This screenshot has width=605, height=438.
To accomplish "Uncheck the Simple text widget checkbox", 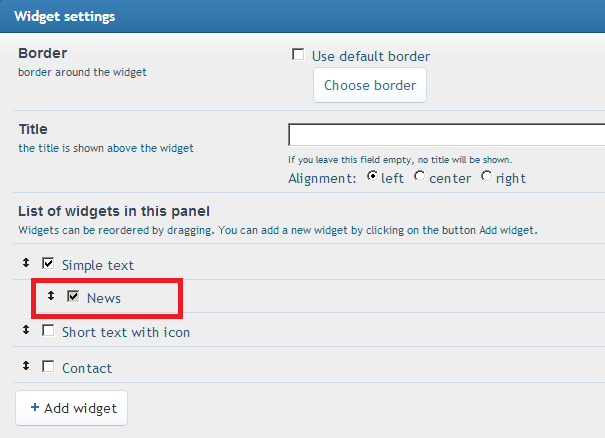I will 48,264.
